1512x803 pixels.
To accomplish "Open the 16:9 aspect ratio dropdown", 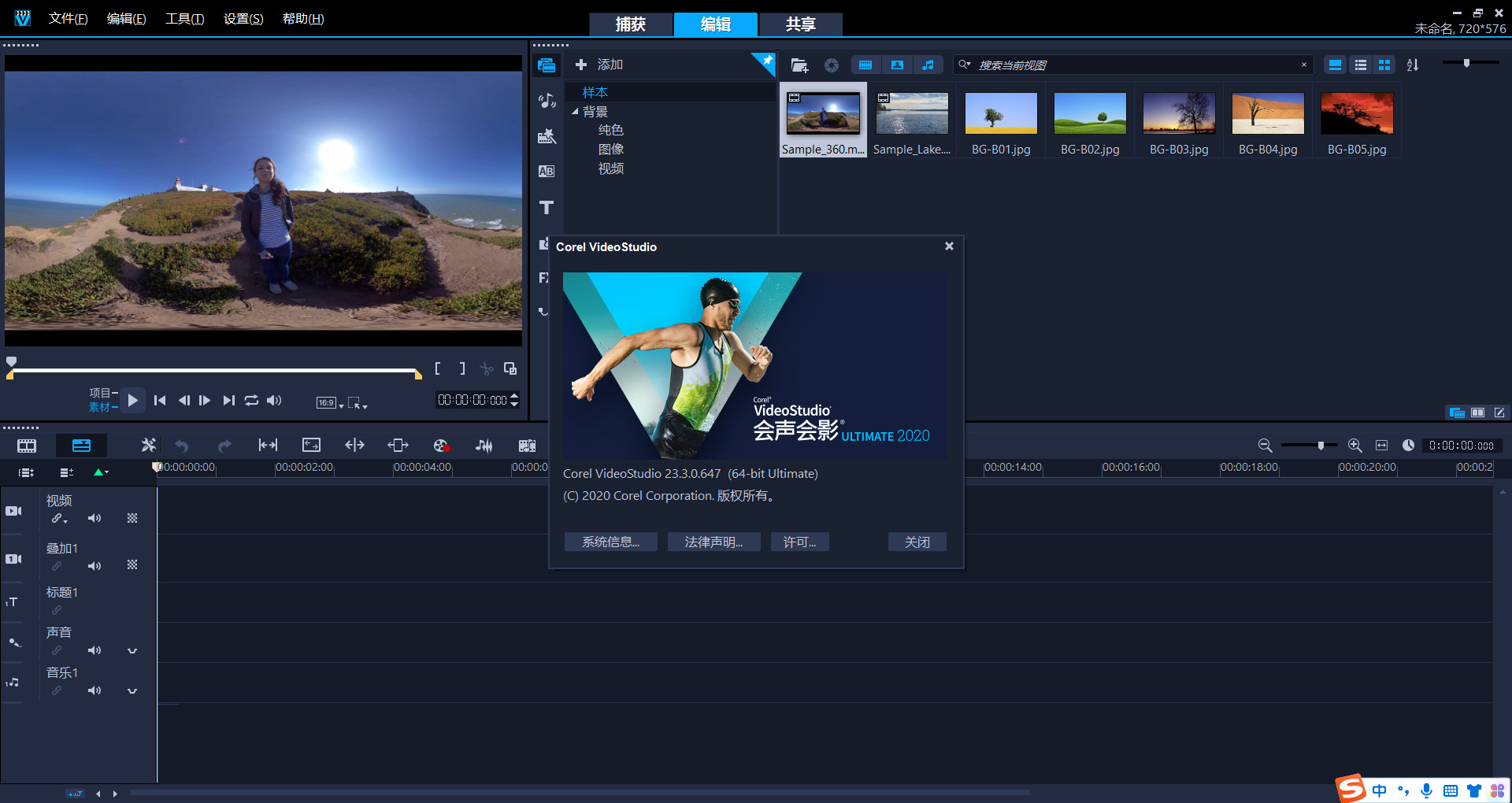I will pos(330,403).
